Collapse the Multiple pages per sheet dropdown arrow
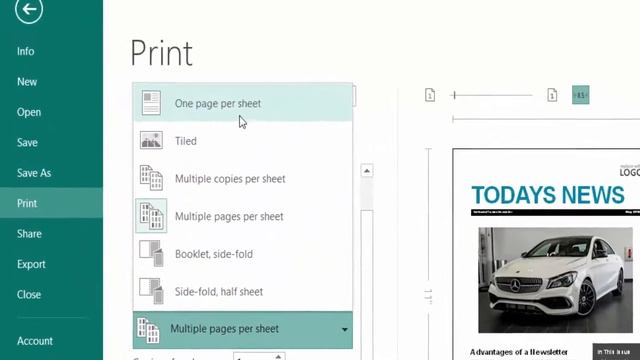Screen dimensions: 640x360 [344, 329]
